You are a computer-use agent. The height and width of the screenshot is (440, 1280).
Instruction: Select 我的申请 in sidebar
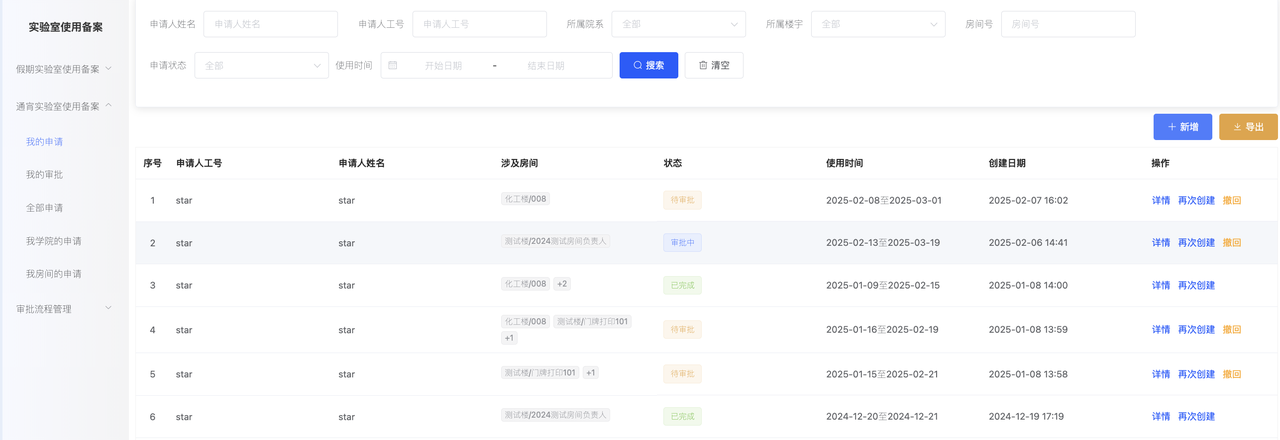pyautogui.click(x=44, y=142)
